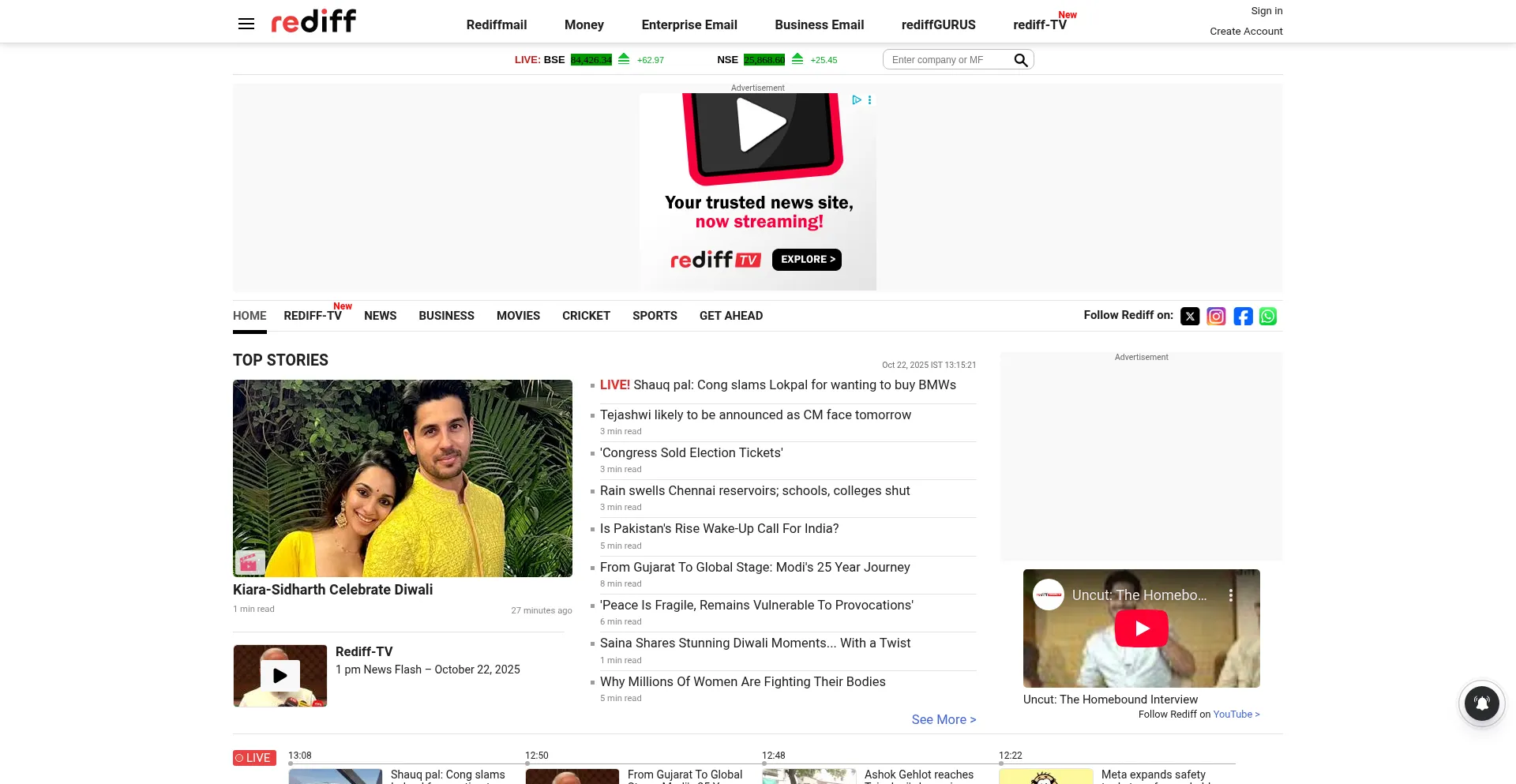Screen dimensions: 1516x784
Task: Open Kiara-Sidharth Diwali story image
Action: coord(403,478)
